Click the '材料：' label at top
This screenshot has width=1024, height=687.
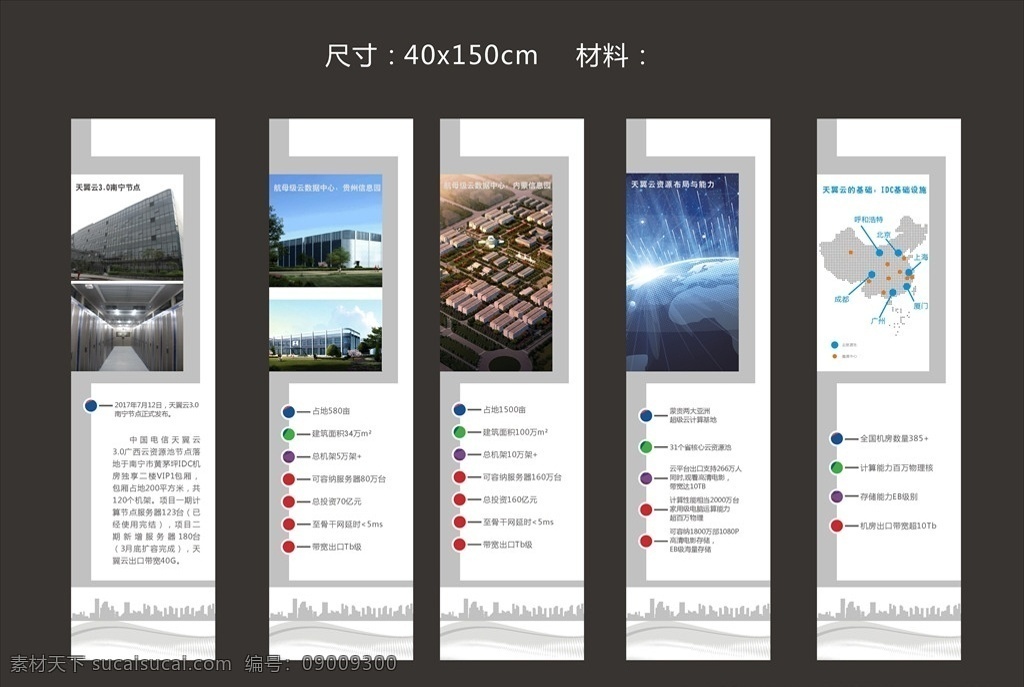(x=611, y=56)
